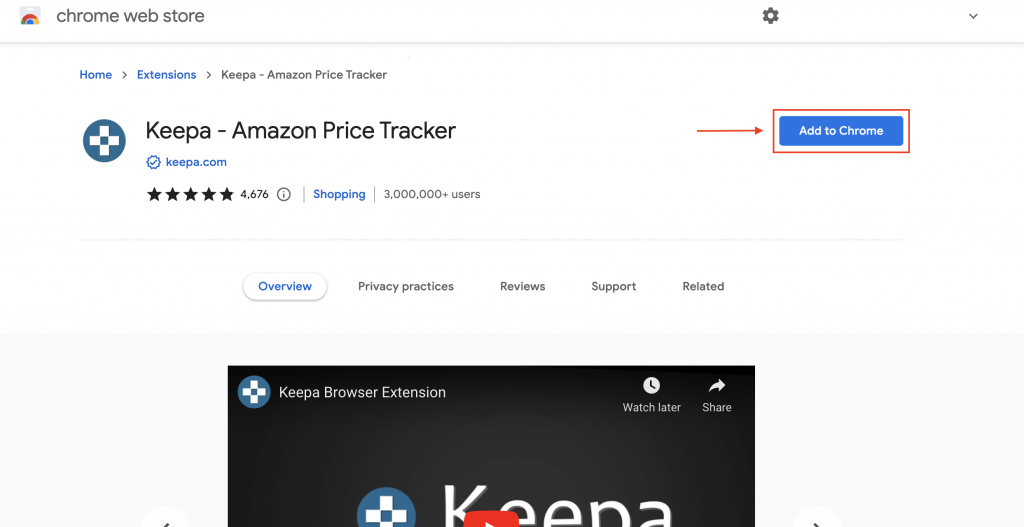Click the rating info icon
This screenshot has height=527, width=1024.
click(284, 194)
